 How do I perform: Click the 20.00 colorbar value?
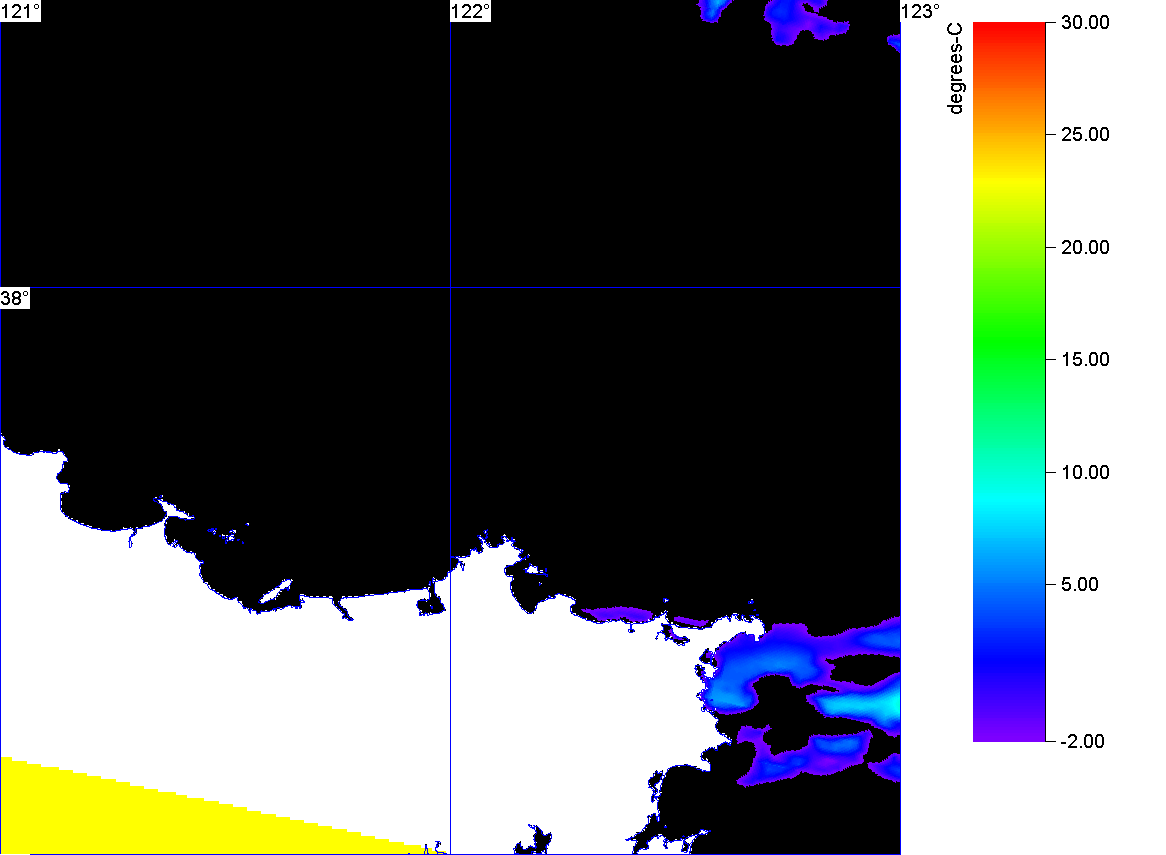click(x=1085, y=248)
